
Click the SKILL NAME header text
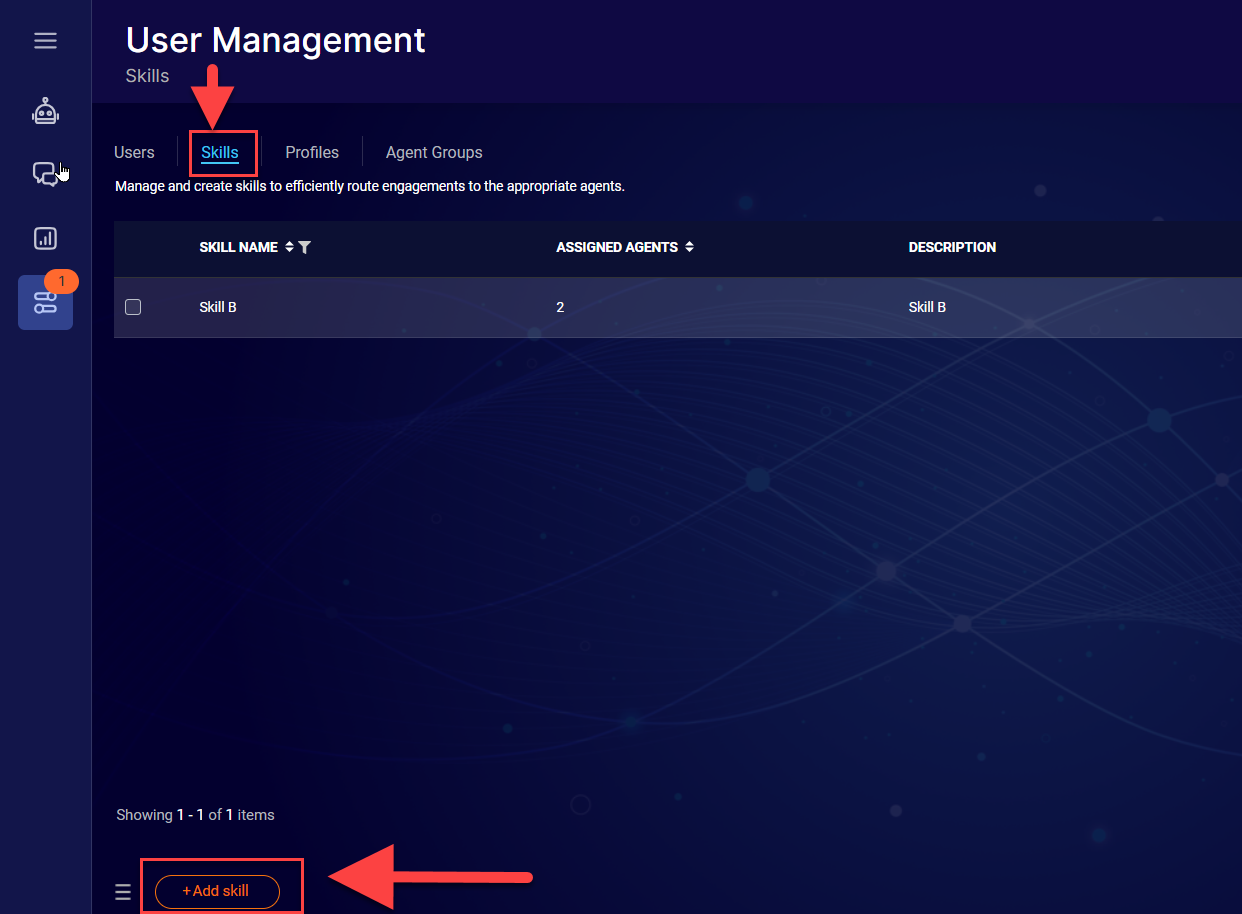point(239,247)
